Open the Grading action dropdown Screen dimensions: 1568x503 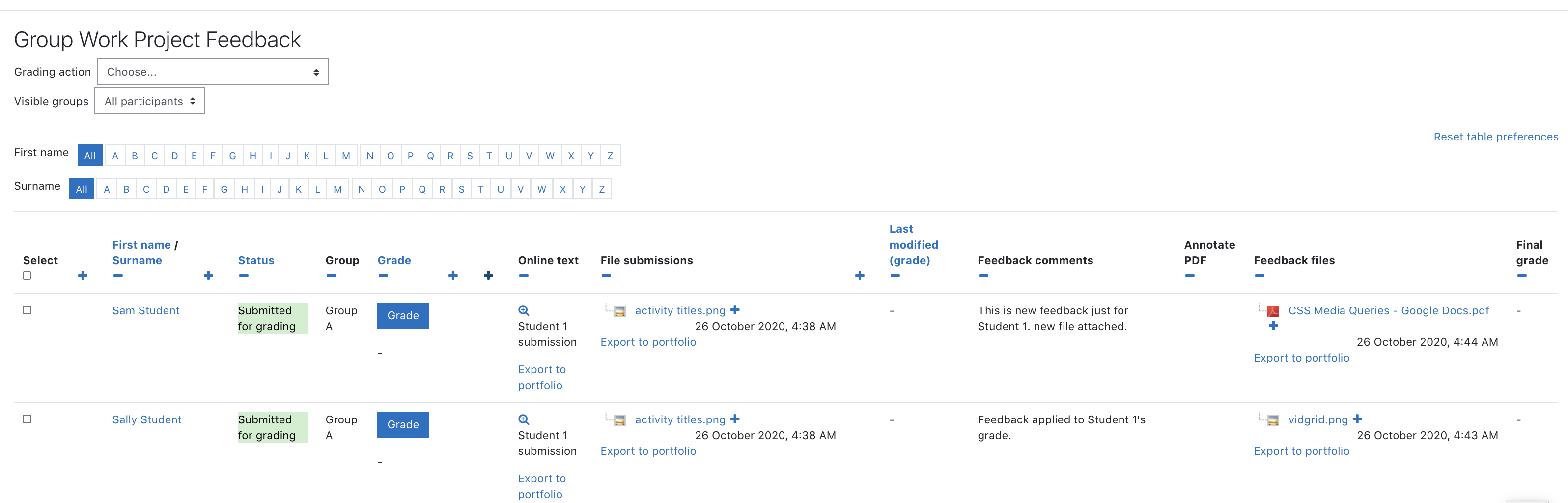[x=213, y=72]
